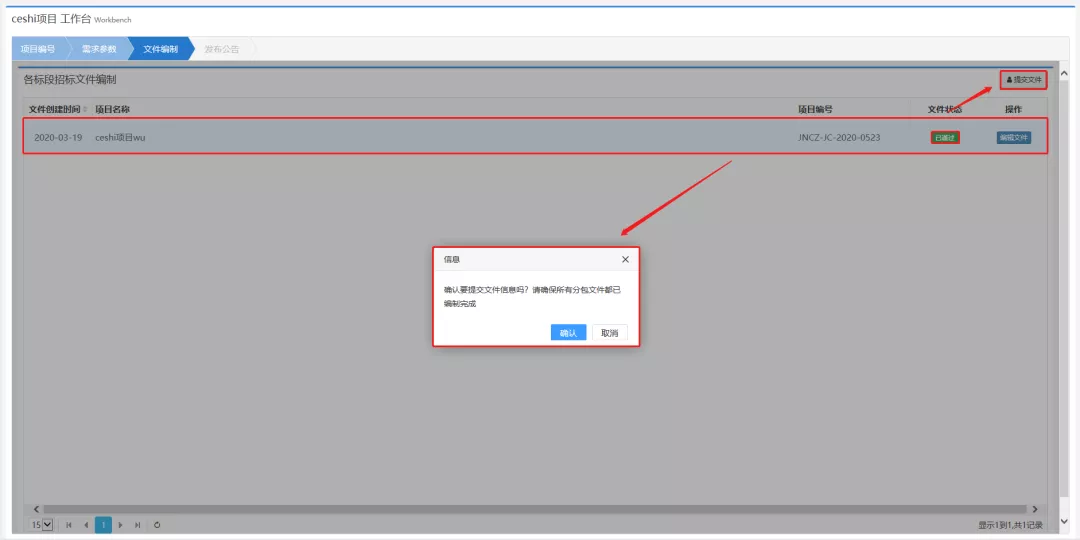Confirm submission with the 确认 button
Image resolution: width=1080 pixels, height=540 pixels.
pos(568,333)
